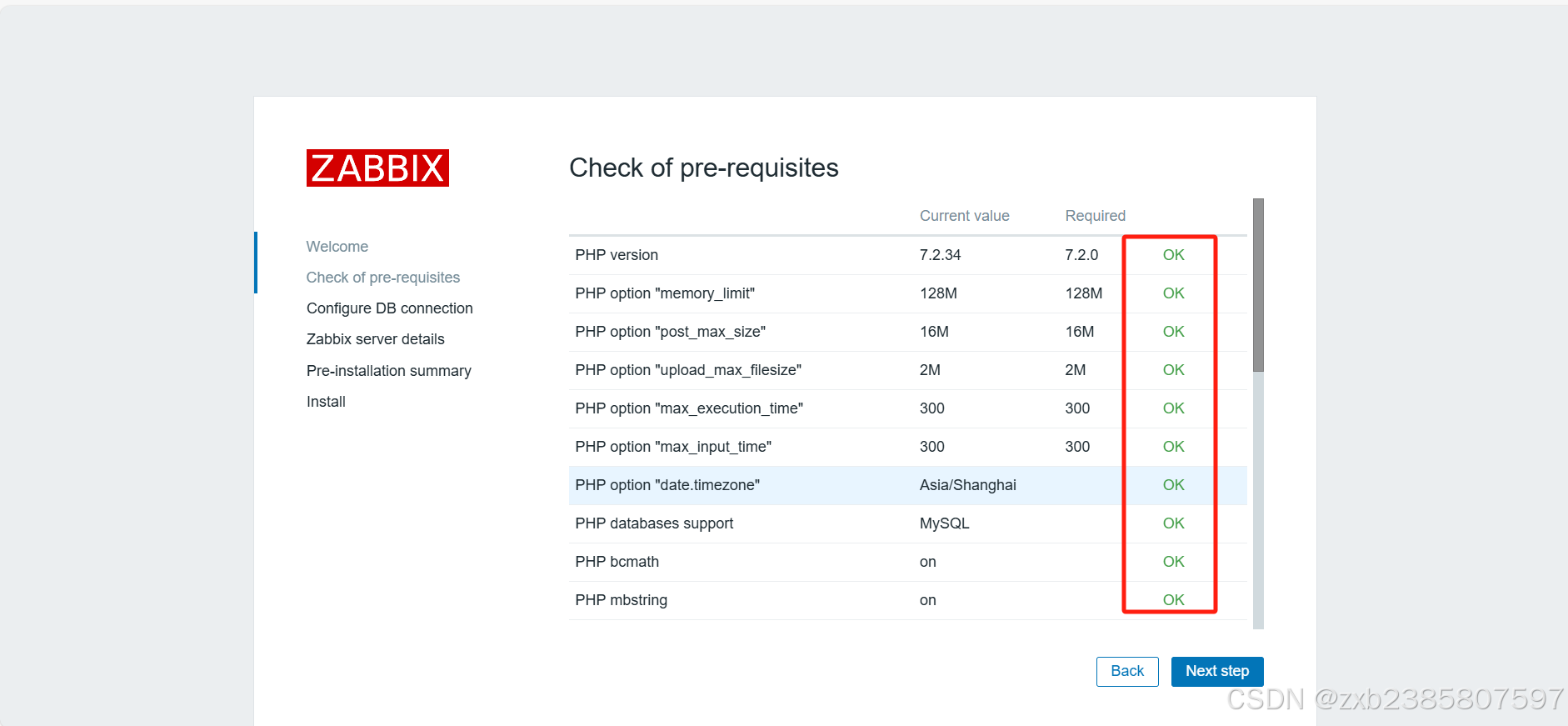The width and height of the screenshot is (1568, 726).
Task: Click the Required column header
Action: pyautogui.click(x=1094, y=215)
